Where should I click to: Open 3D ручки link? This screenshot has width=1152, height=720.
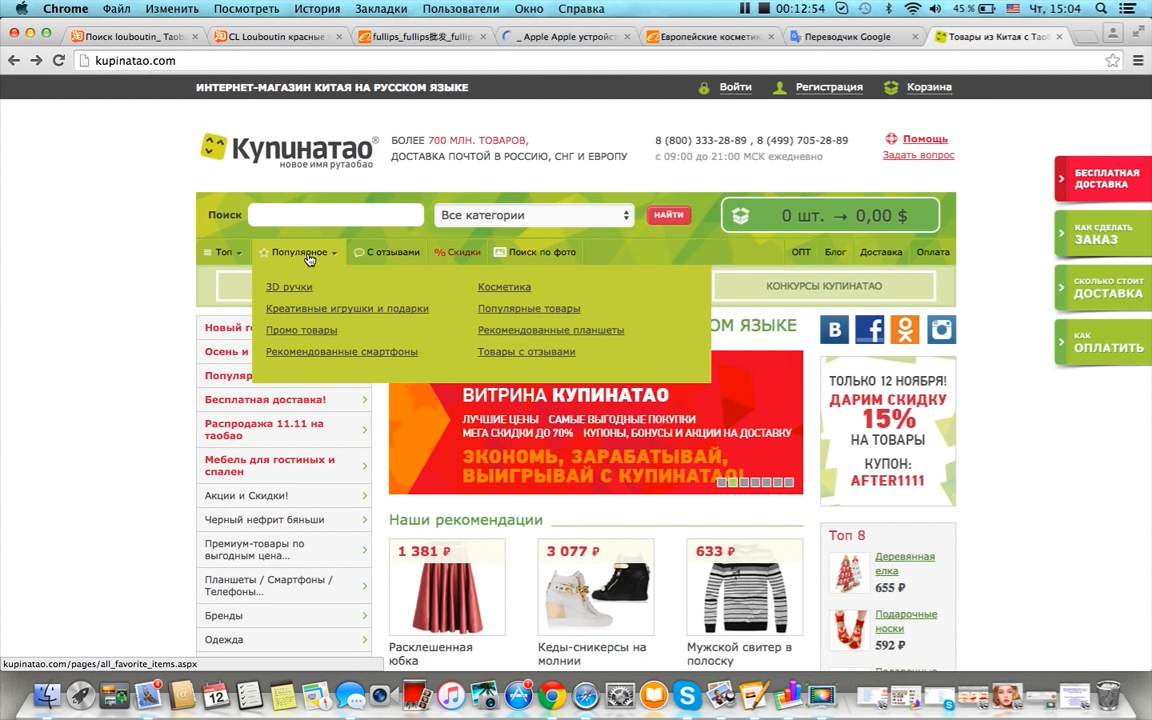point(289,287)
